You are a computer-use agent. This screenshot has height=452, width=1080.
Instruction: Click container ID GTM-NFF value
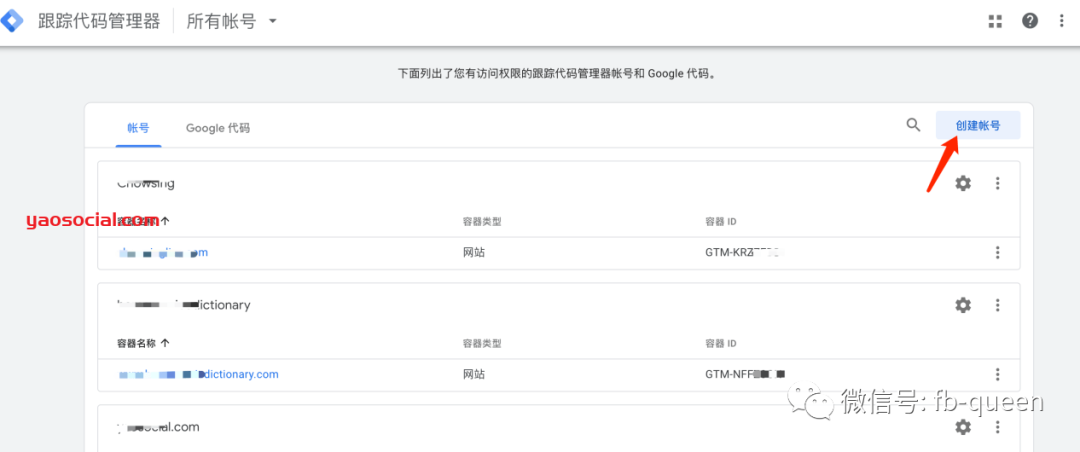pyautogui.click(x=745, y=374)
